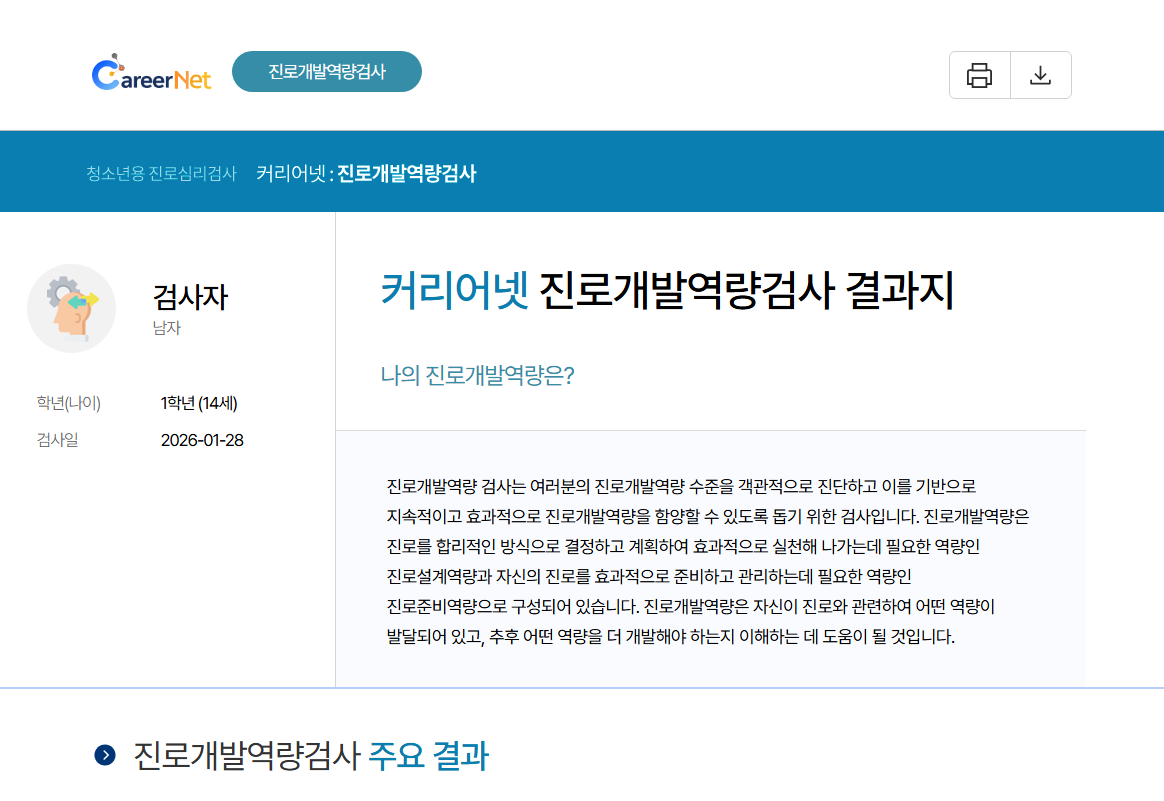Click the 진로개발역량검사 pill button
The width and height of the screenshot is (1164, 801).
[x=327, y=71]
